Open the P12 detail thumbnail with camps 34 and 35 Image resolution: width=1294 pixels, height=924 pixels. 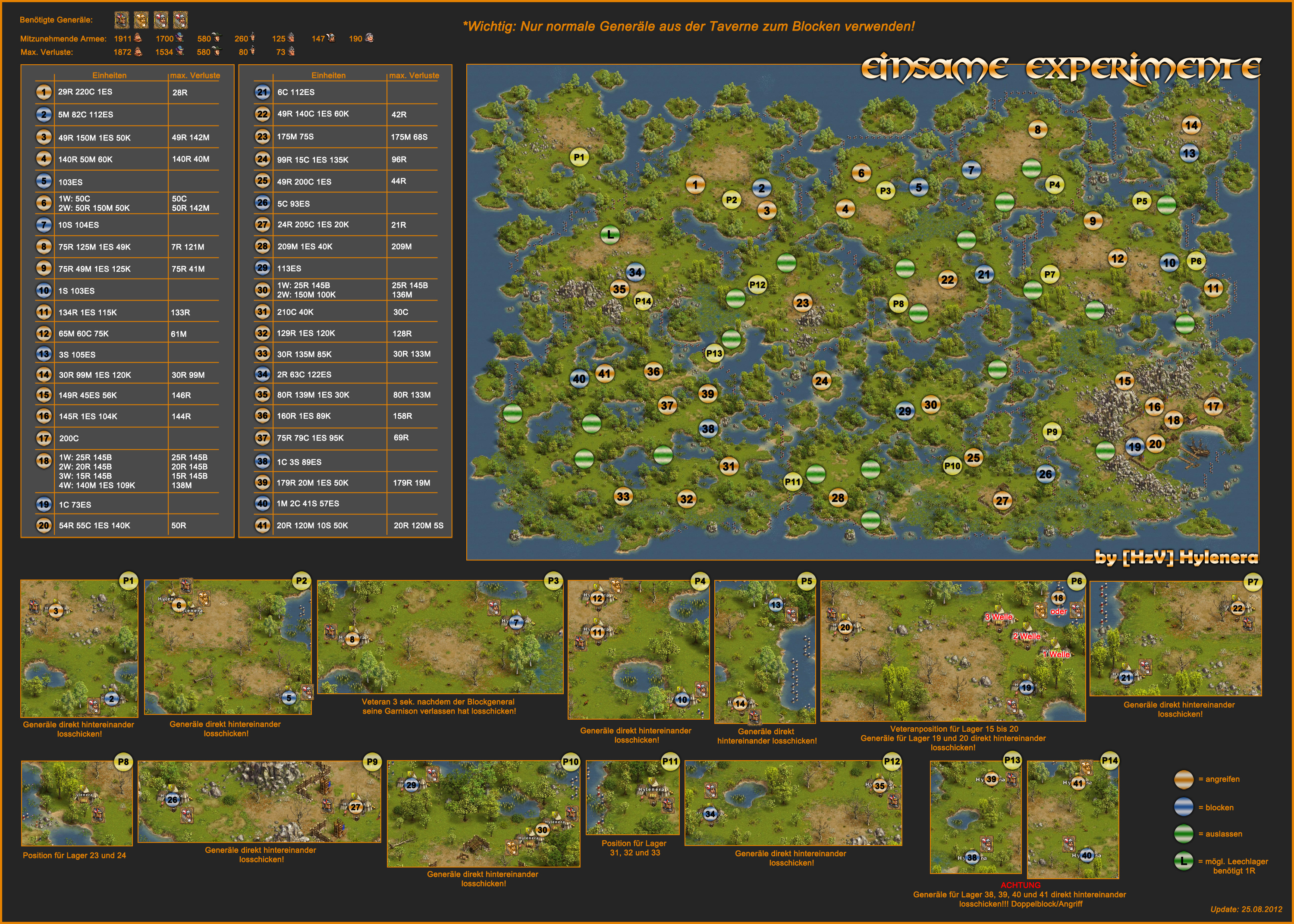(x=793, y=803)
